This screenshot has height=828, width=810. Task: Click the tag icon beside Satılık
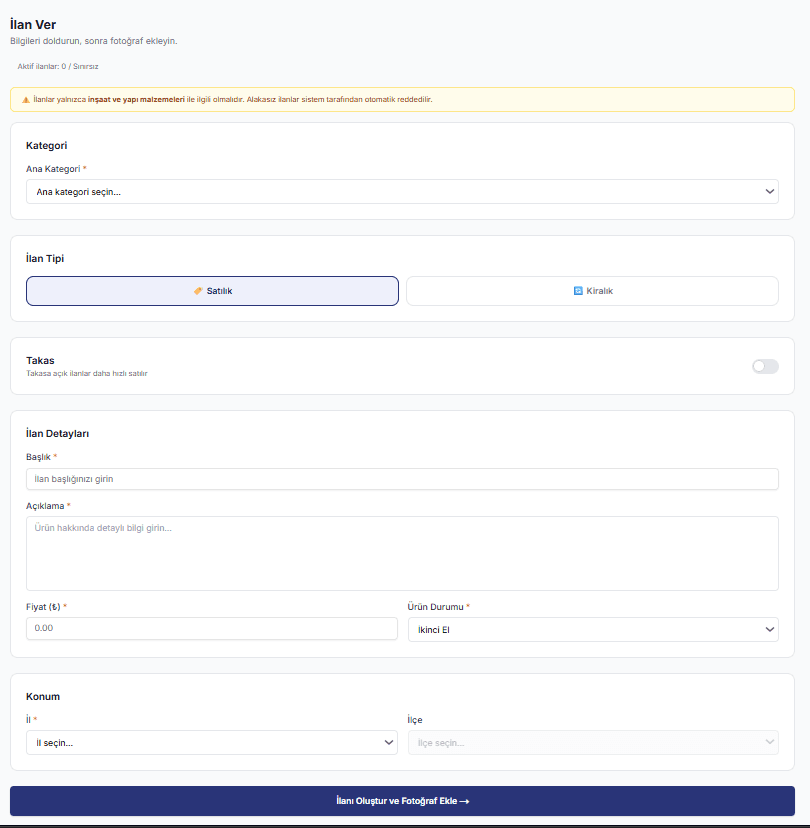tap(198, 291)
